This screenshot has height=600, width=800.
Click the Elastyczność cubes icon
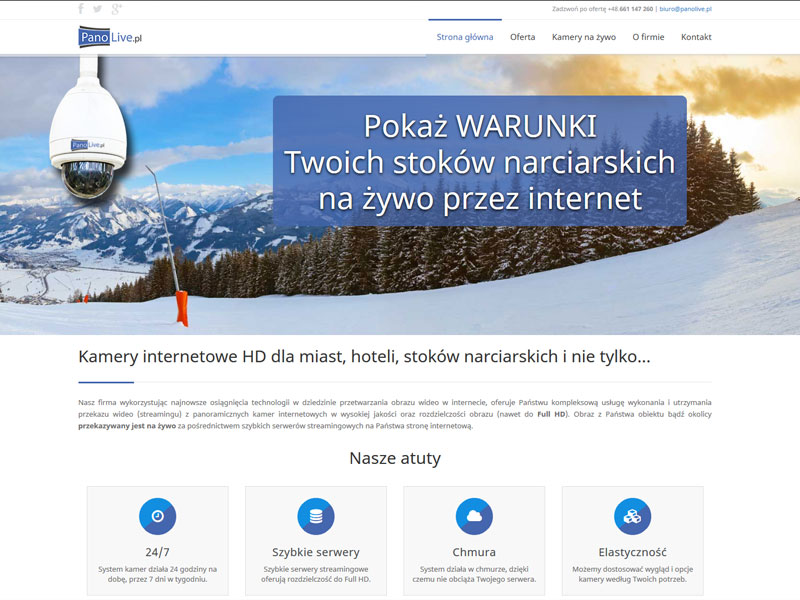pos(632,516)
